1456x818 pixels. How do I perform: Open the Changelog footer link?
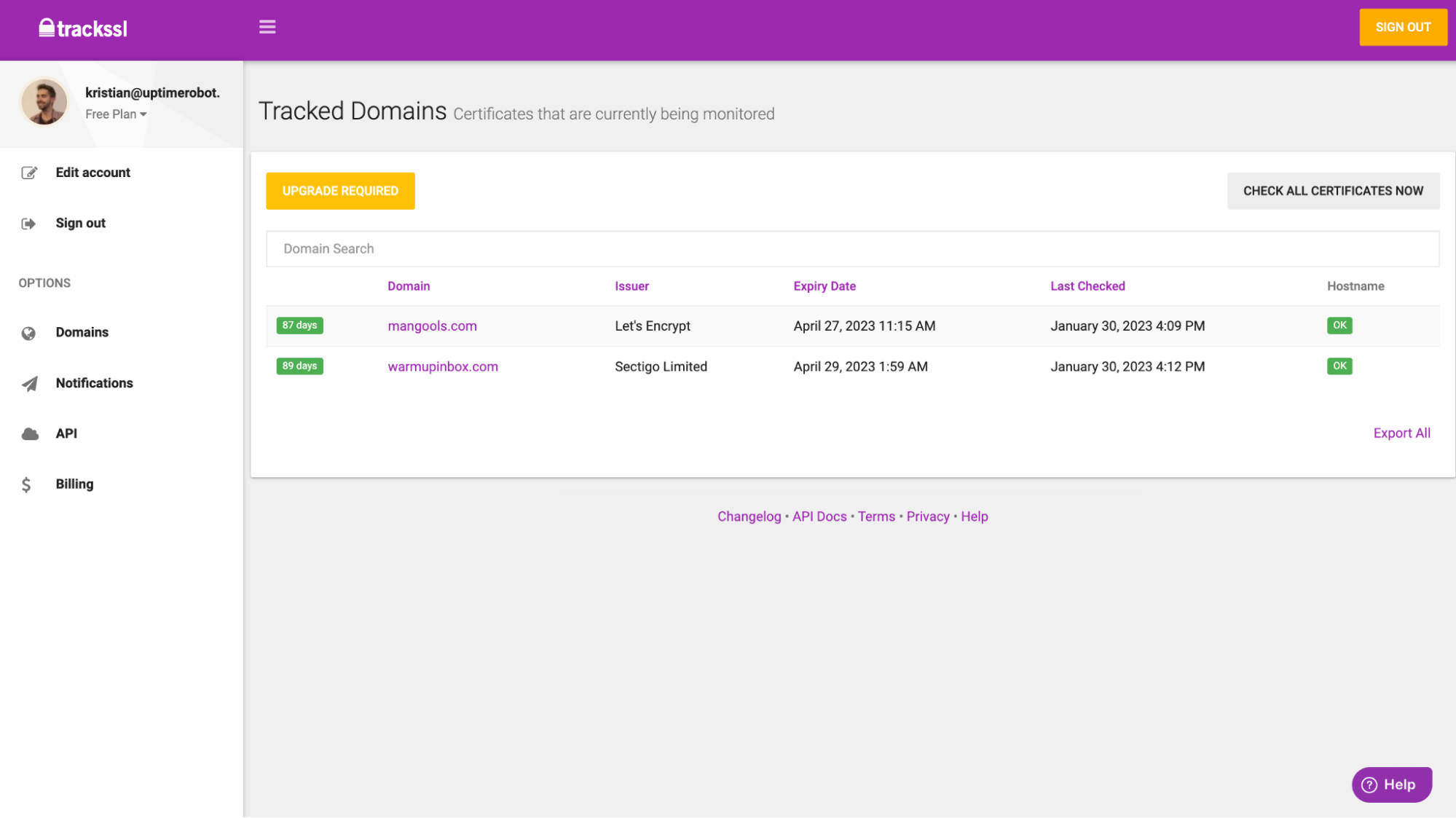point(749,516)
